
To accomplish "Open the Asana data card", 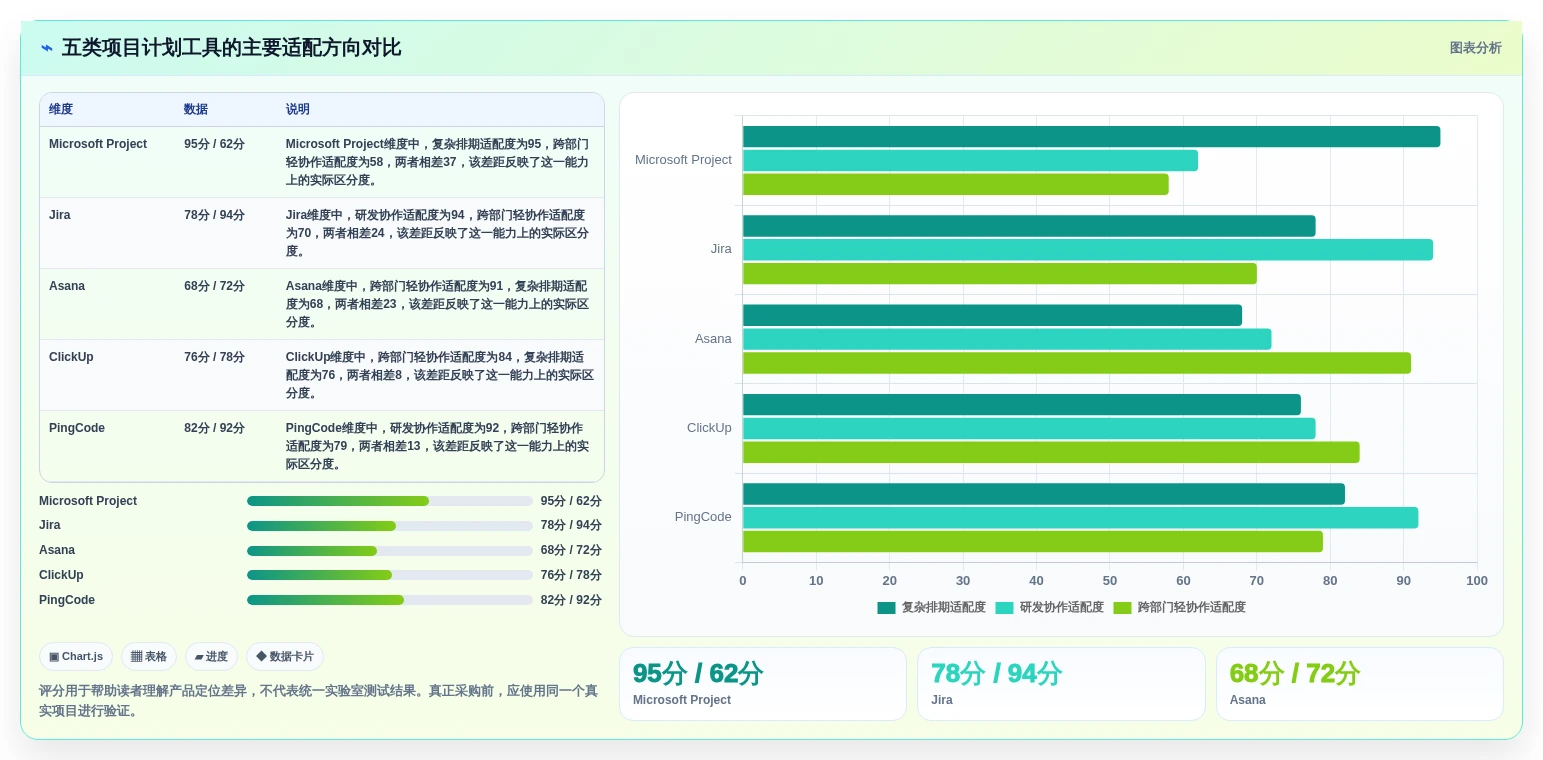I will 1360,684.
